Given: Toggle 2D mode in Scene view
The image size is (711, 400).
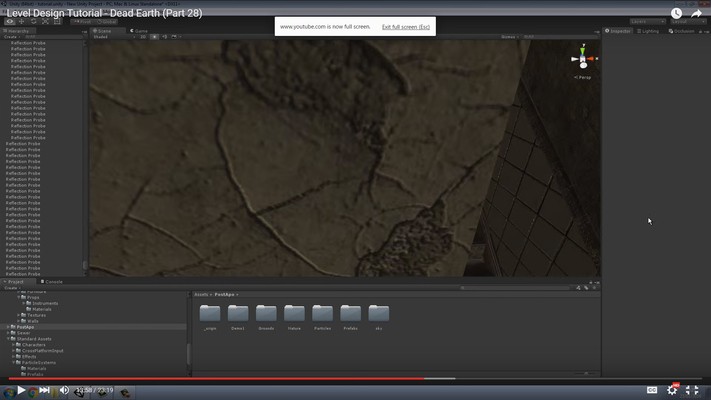Looking at the screenshot, I should tap(143, 37).
